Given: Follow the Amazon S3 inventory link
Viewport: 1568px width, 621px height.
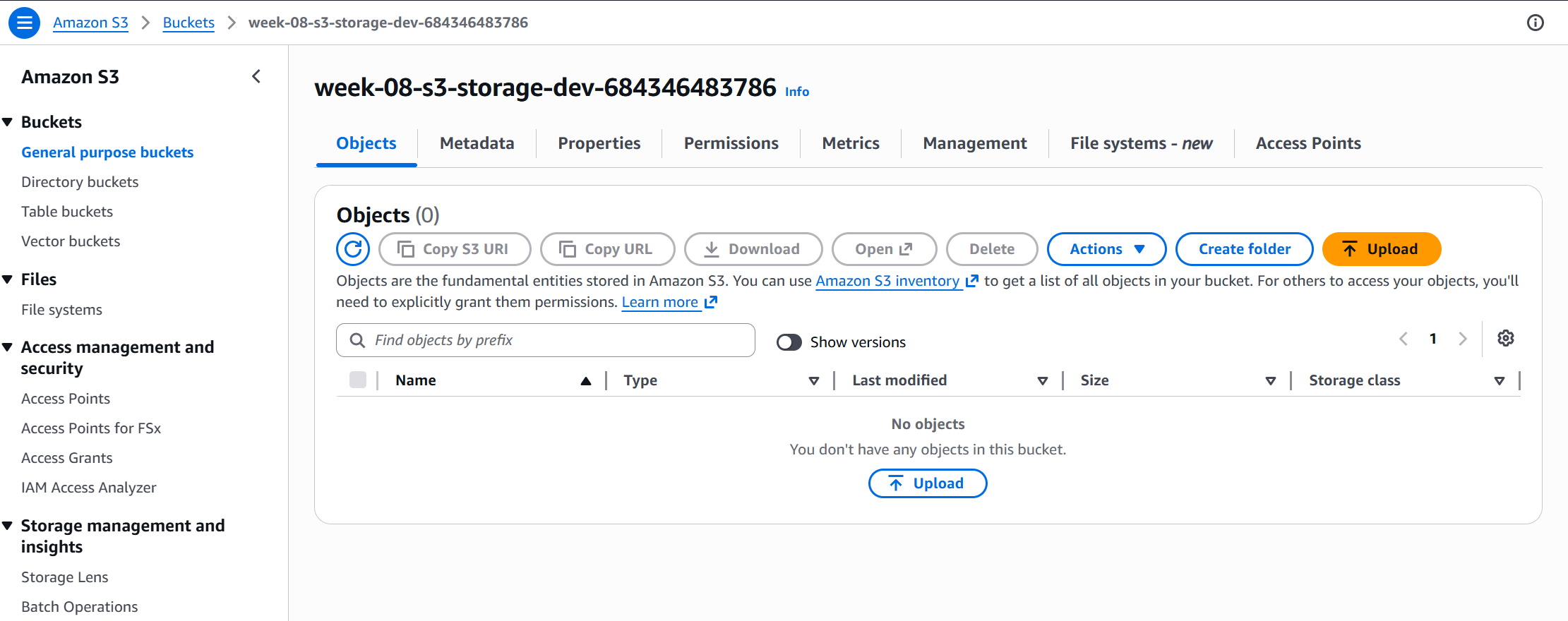Looking at the screenshot, I should click(897, 281).
